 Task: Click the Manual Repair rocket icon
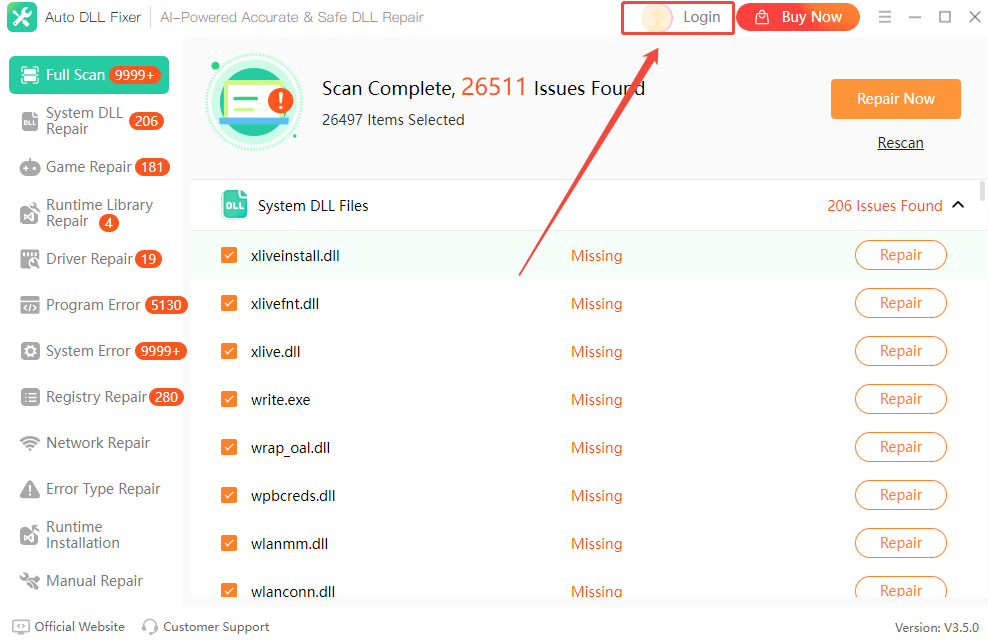(x=30, y=582)
